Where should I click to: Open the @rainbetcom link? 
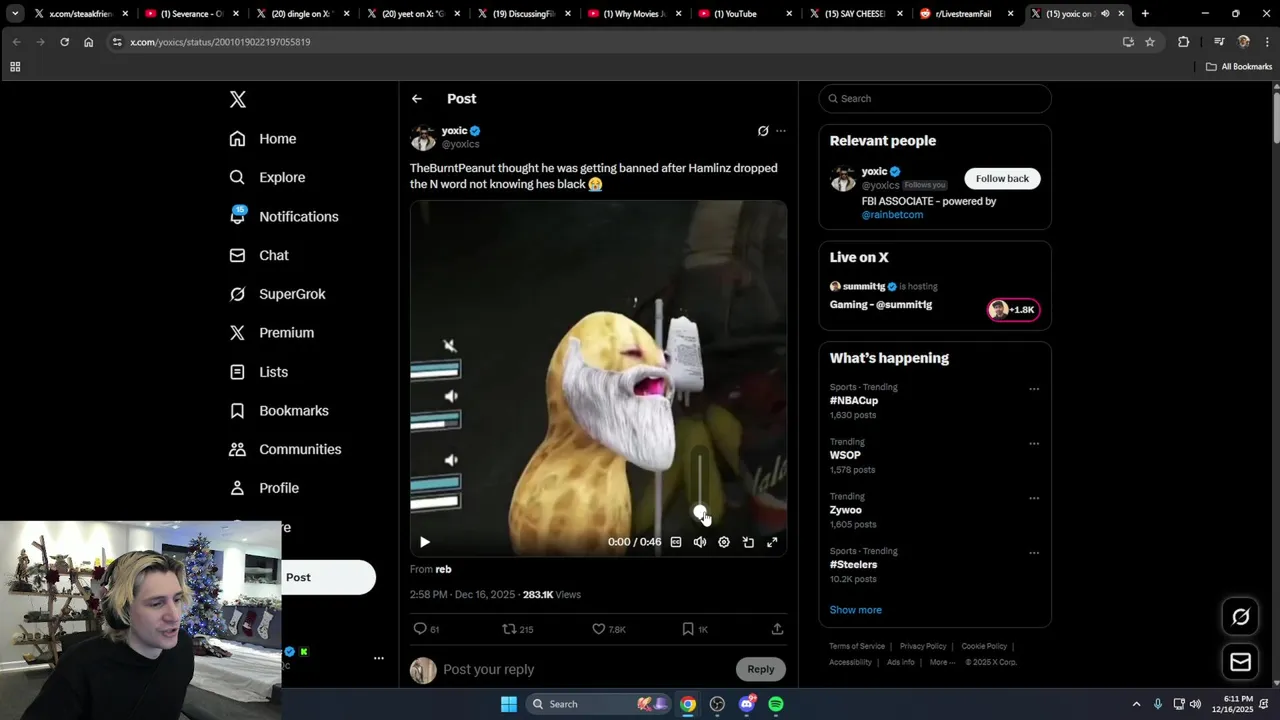pos(892,215)
